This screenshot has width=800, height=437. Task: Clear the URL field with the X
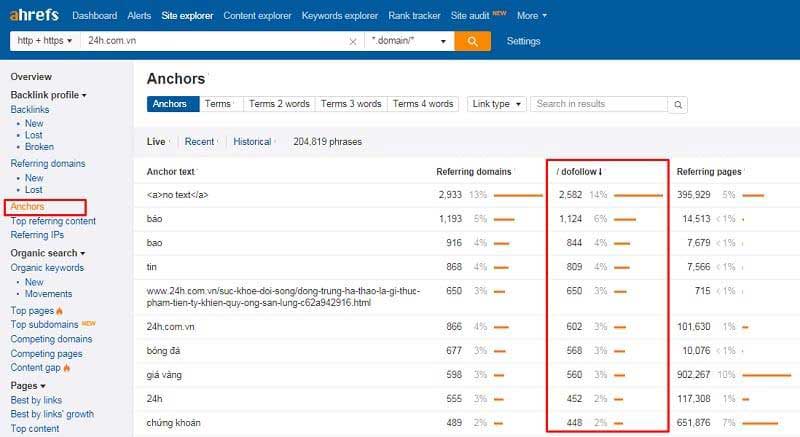352,42
